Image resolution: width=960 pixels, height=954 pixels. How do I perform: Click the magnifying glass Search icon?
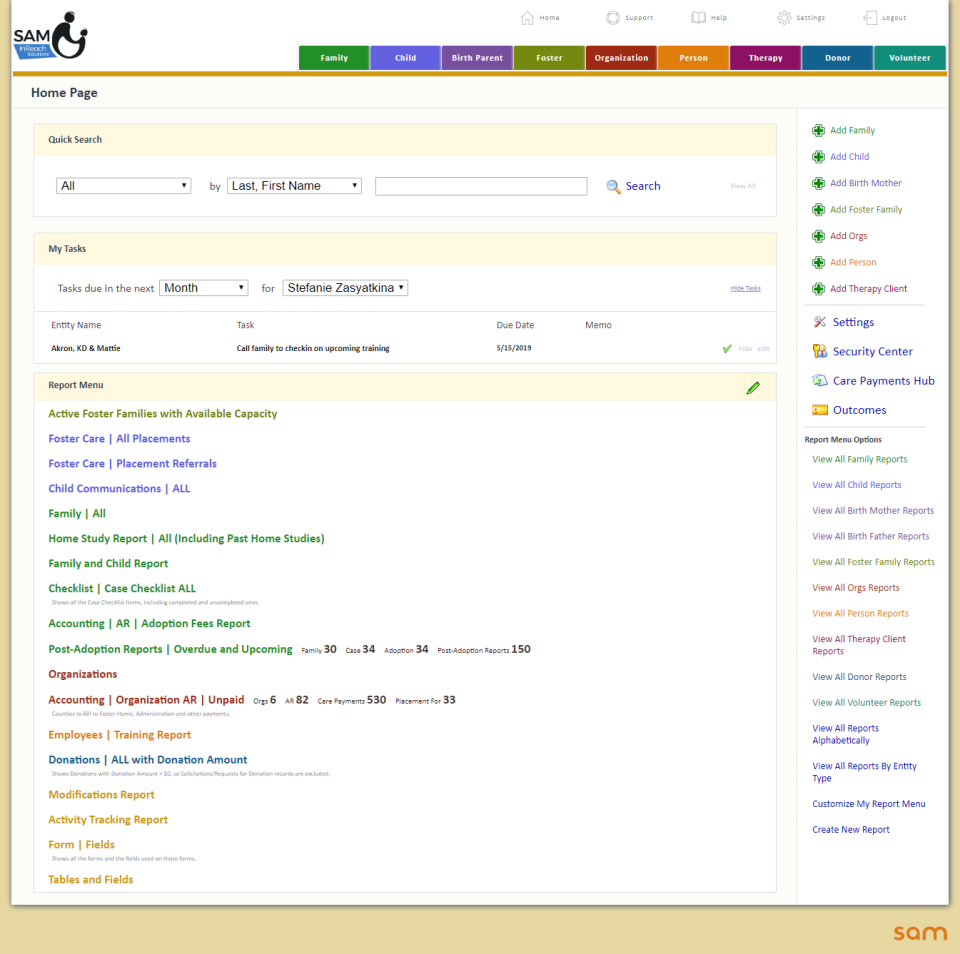(x=612, y=186)
